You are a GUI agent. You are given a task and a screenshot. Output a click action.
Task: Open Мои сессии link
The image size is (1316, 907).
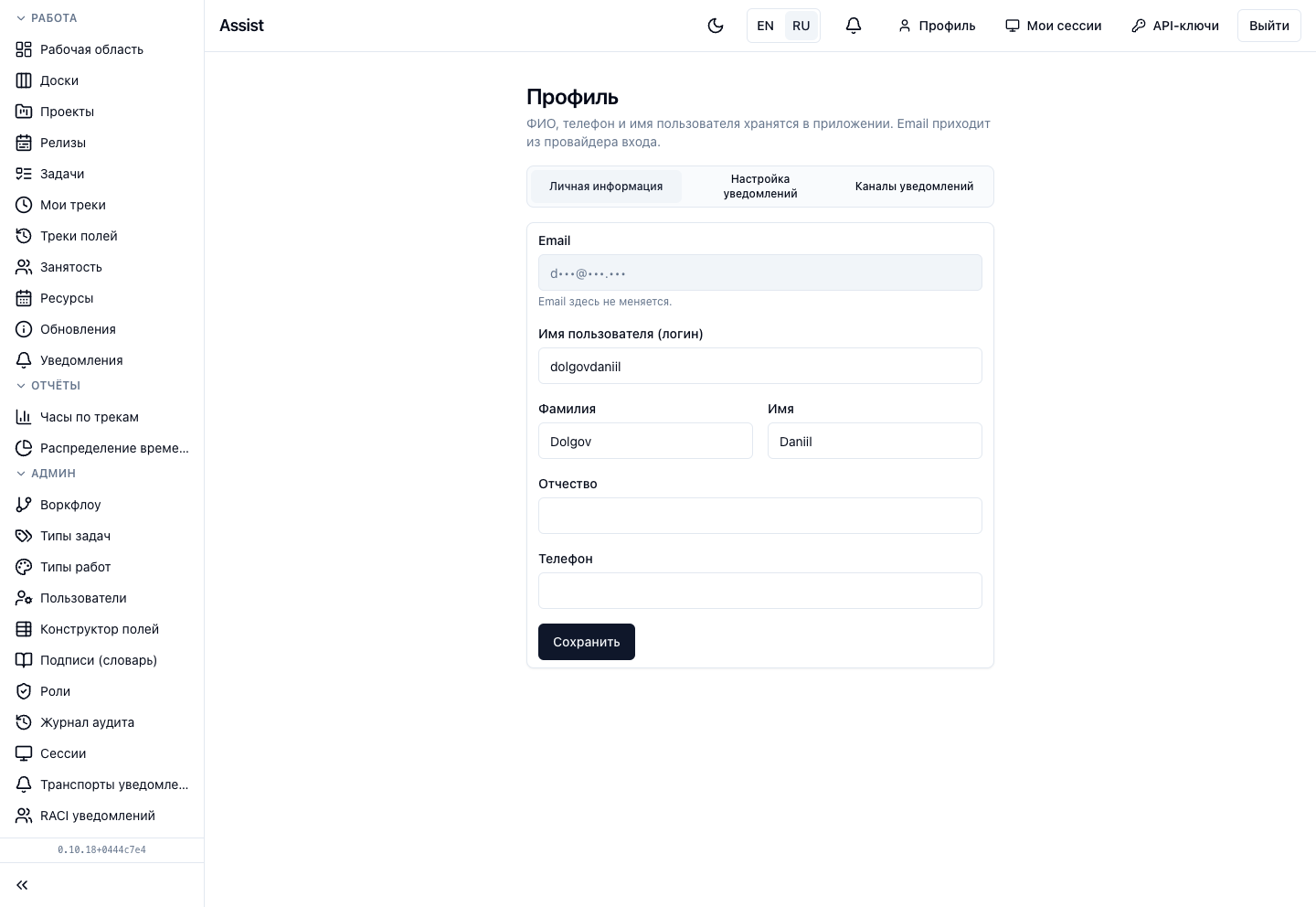1054,26
